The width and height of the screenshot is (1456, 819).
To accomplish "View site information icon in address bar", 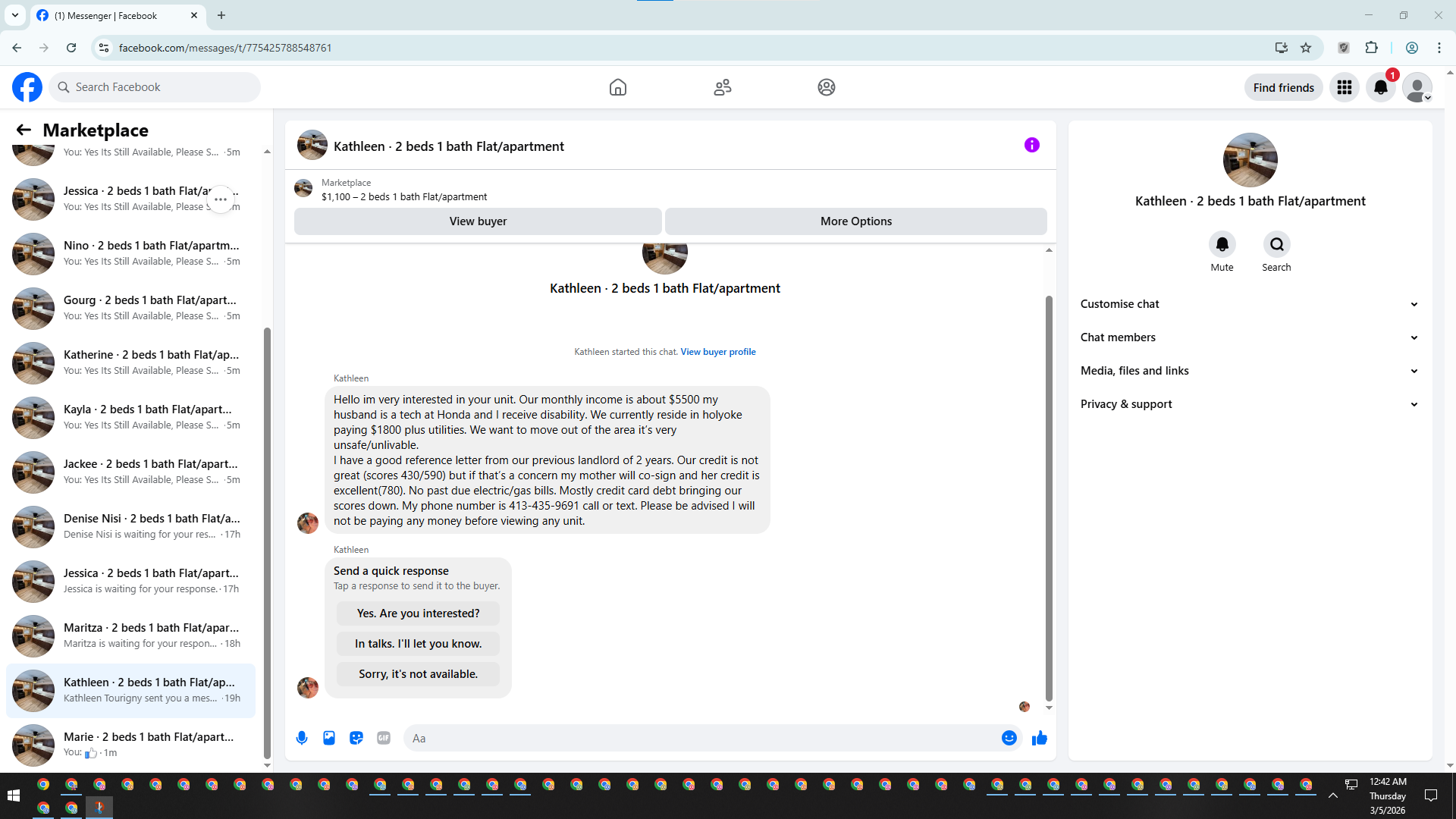I will coord(104,48).
